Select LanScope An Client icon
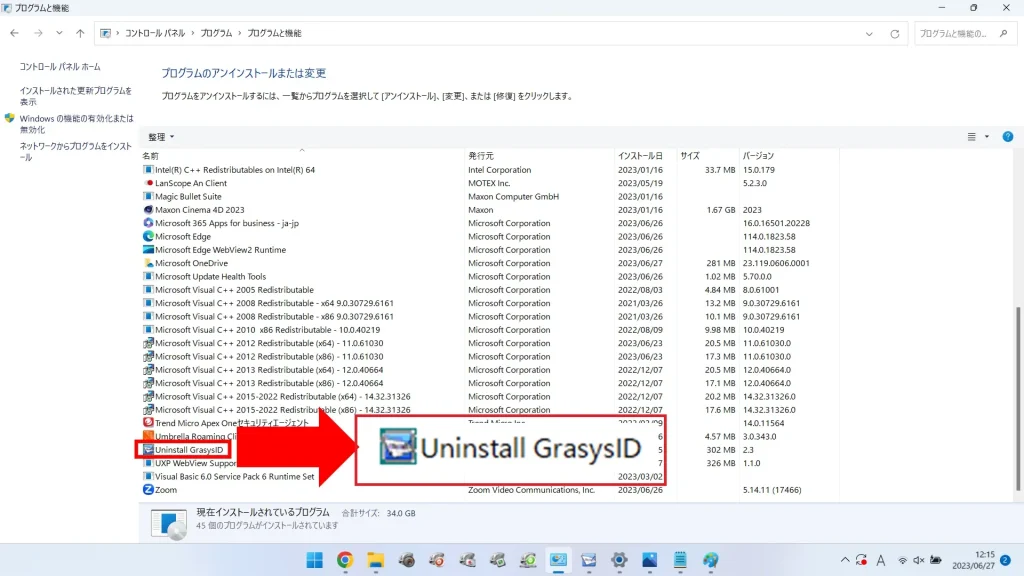Image resolution: width=1024 pixels, height=576 pixels. 148,183
